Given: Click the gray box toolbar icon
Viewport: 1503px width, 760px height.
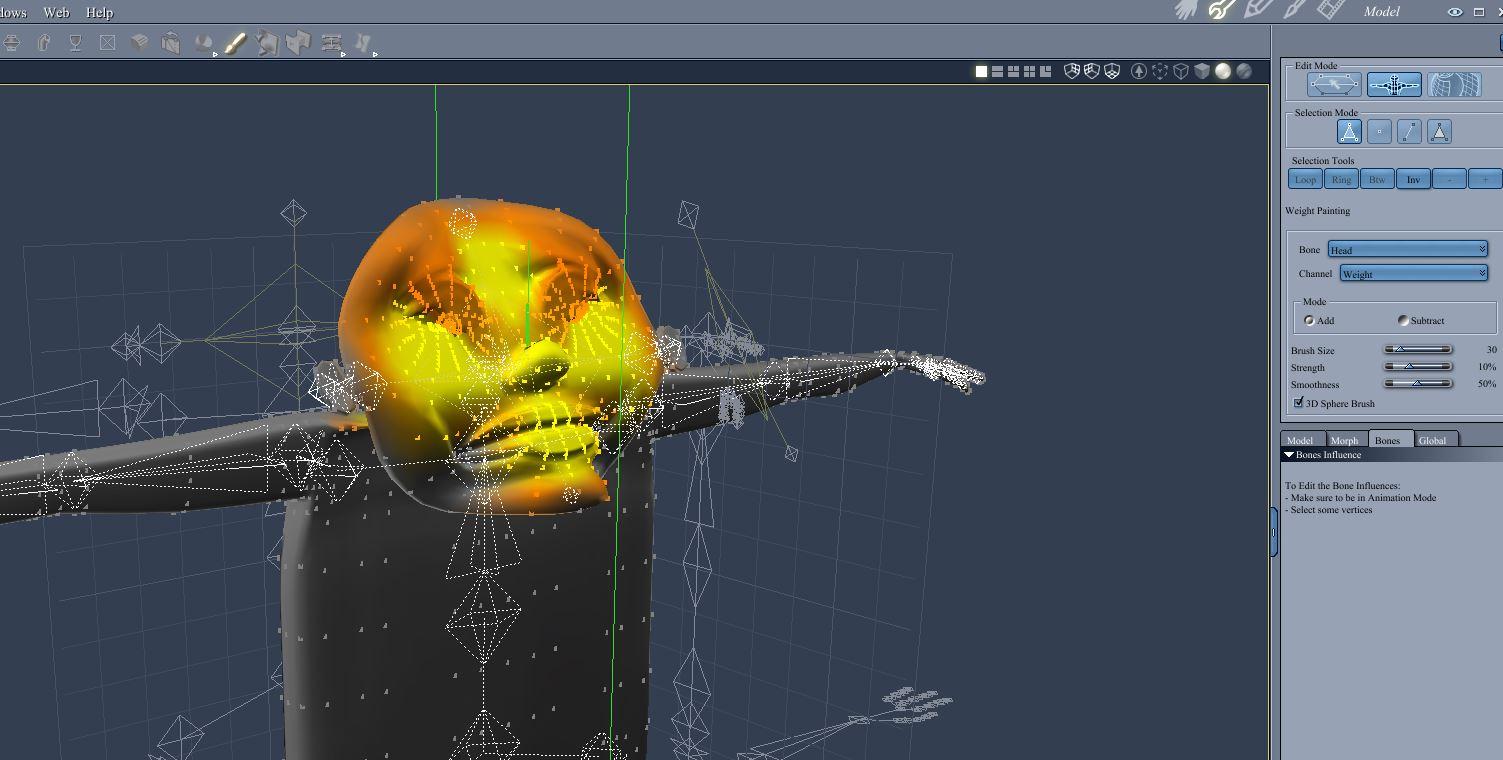Looking at the screenshot, I should [139, 43].
